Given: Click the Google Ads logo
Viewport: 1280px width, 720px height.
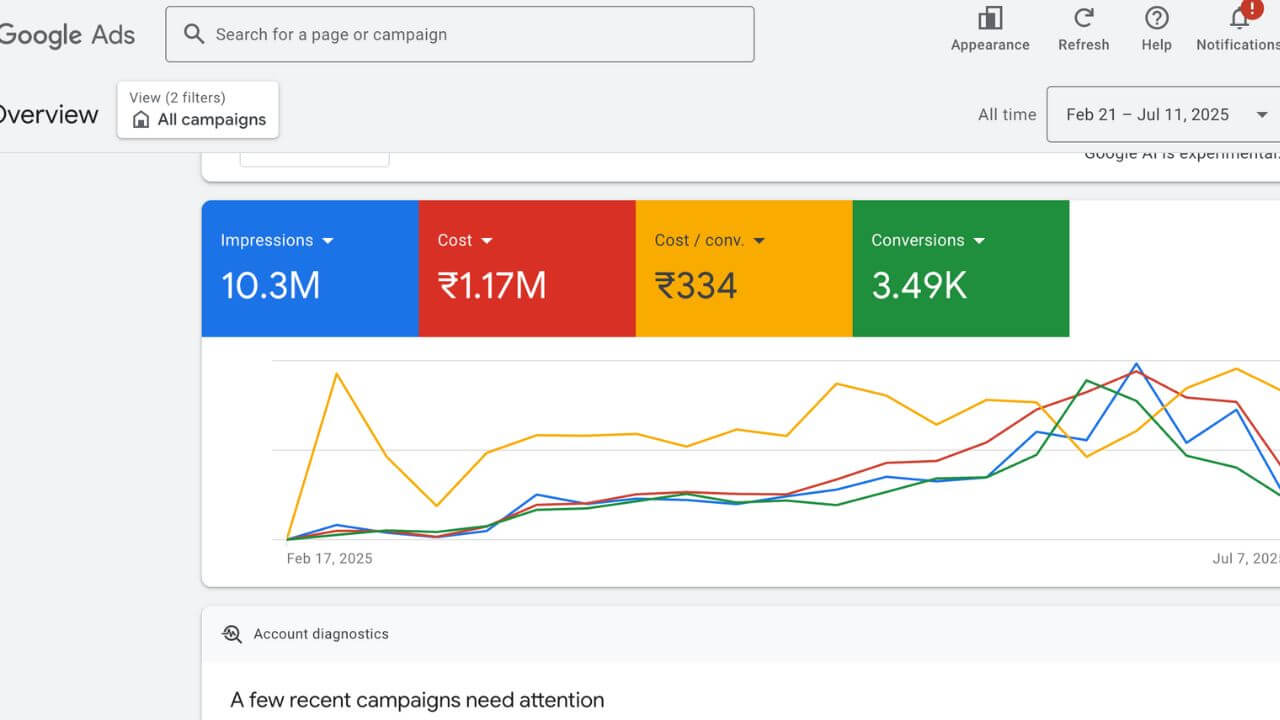Looking at the screenshot, I should [66, 34].
